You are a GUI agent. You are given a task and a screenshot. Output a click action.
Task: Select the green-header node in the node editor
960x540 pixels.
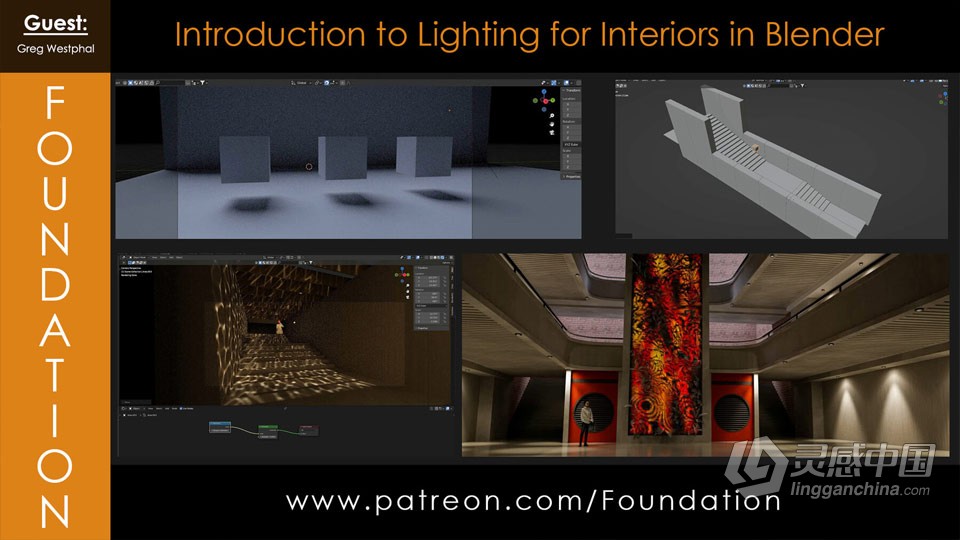pyautogui.click(x=268, y=432)
